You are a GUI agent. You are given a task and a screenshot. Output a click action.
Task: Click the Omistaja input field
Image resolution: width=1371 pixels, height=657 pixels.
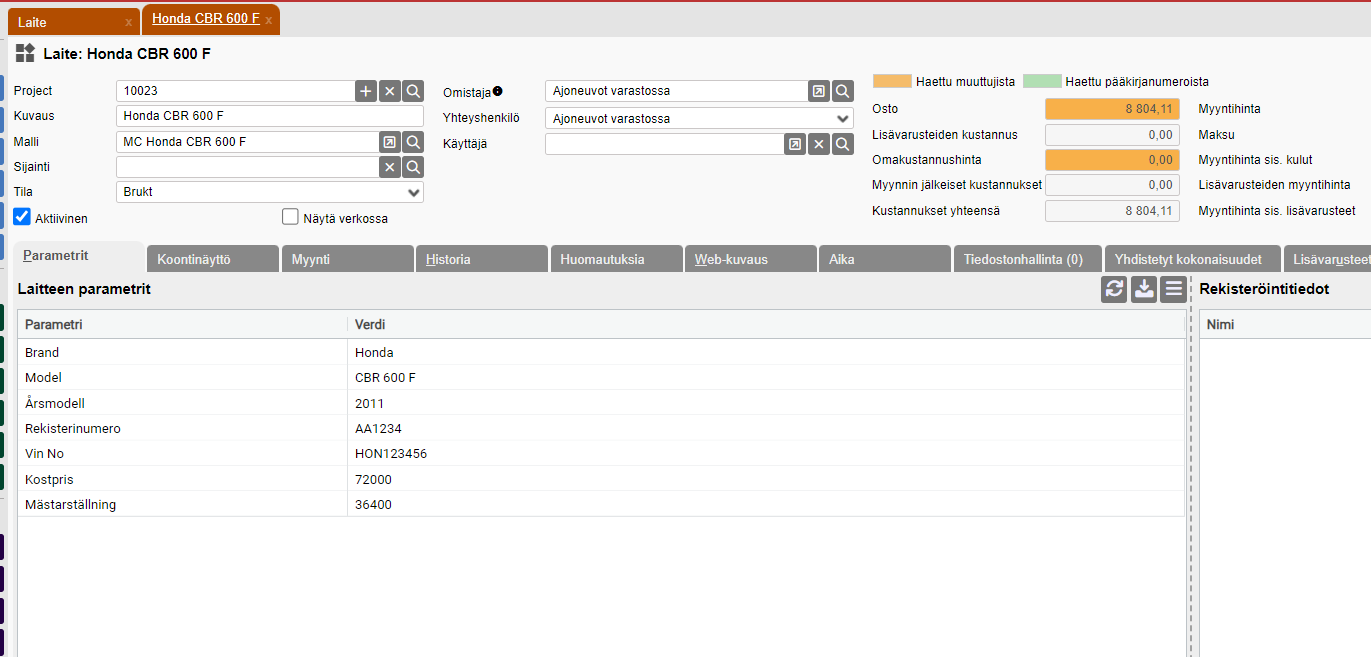676,91
